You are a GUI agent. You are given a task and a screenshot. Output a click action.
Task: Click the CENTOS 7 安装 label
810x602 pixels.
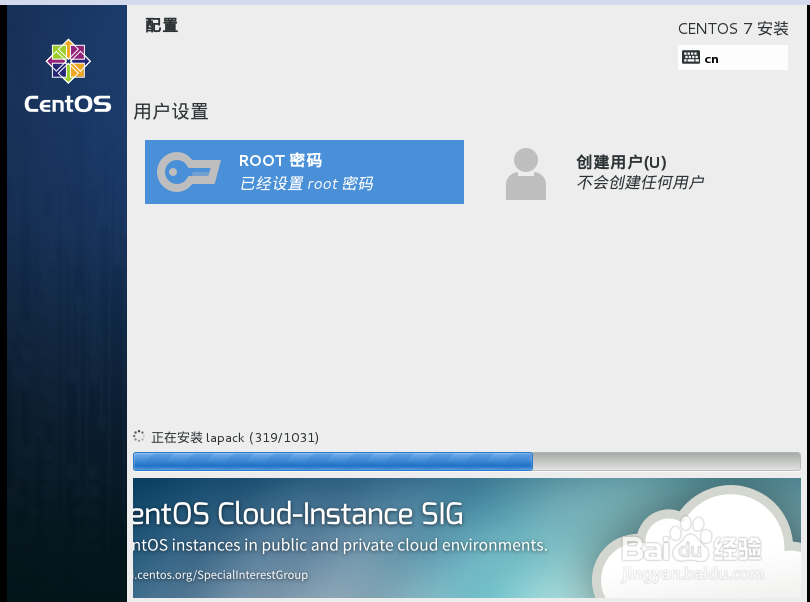(x=733, y=28)
